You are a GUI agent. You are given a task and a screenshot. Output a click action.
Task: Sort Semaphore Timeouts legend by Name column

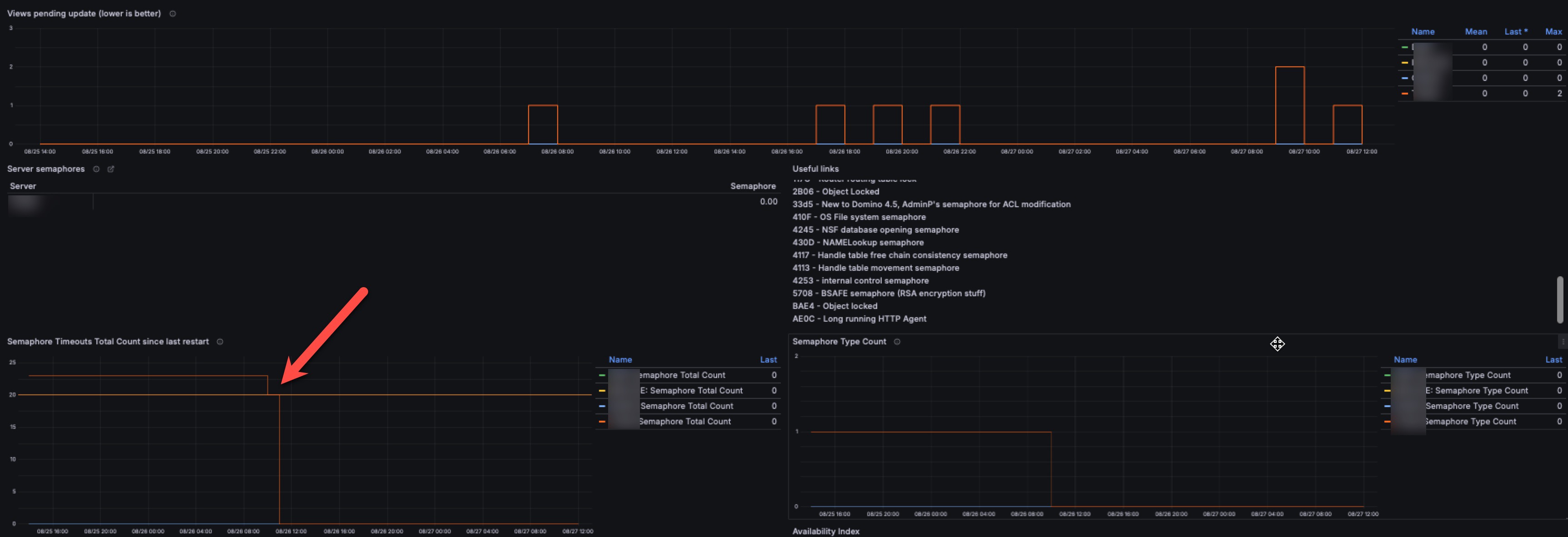click(620, 360)
